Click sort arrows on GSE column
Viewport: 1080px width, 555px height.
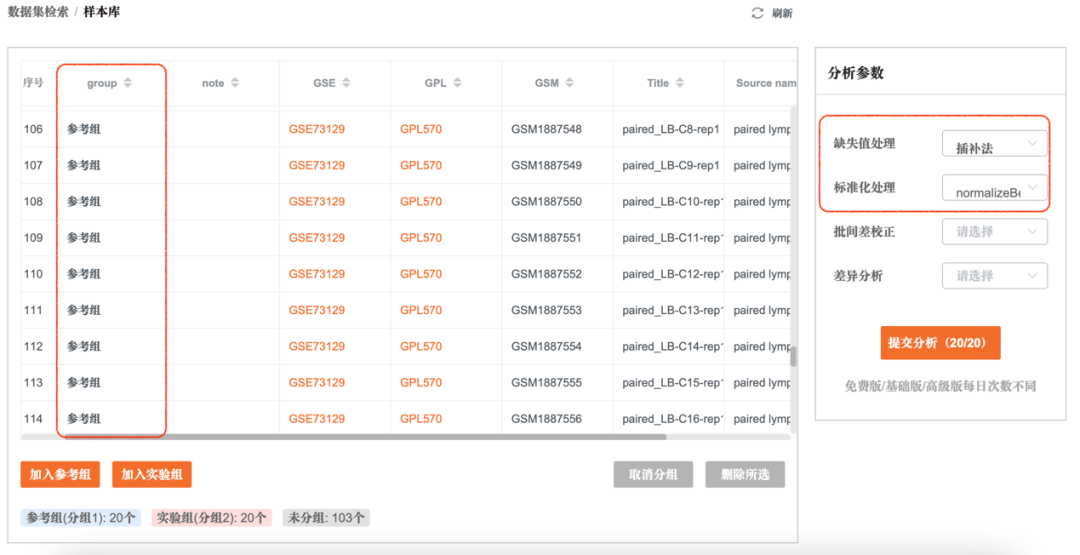point(346,83)
